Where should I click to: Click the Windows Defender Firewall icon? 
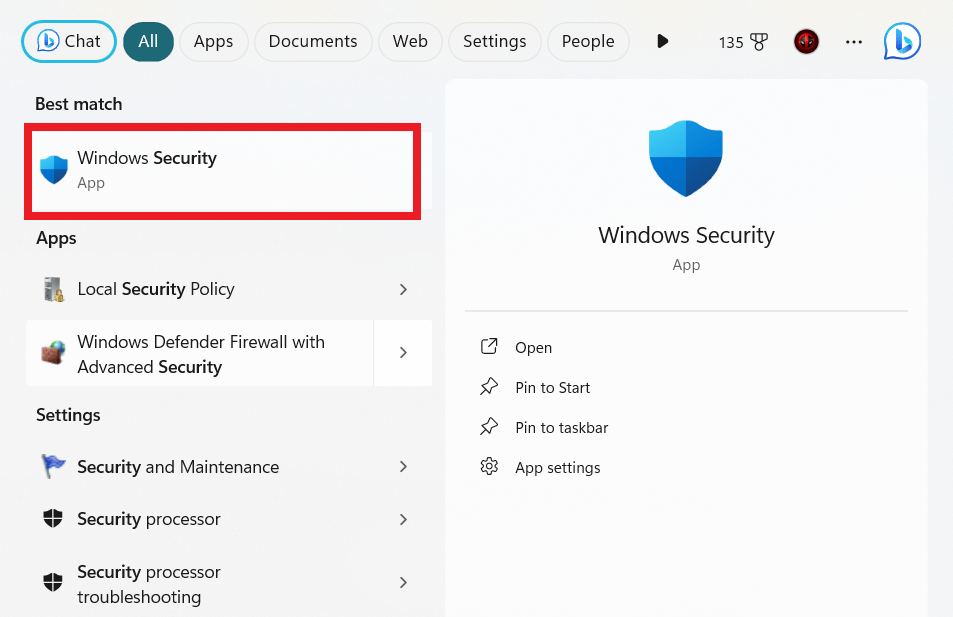click(53, 354)
